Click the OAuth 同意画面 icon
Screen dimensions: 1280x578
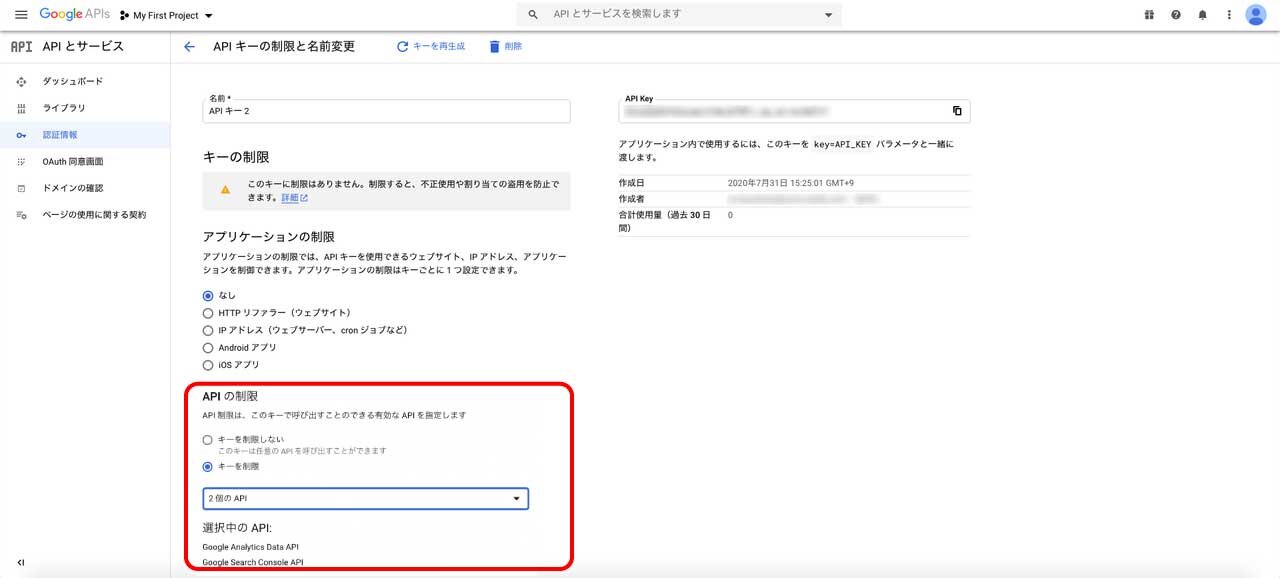point(21,161)
